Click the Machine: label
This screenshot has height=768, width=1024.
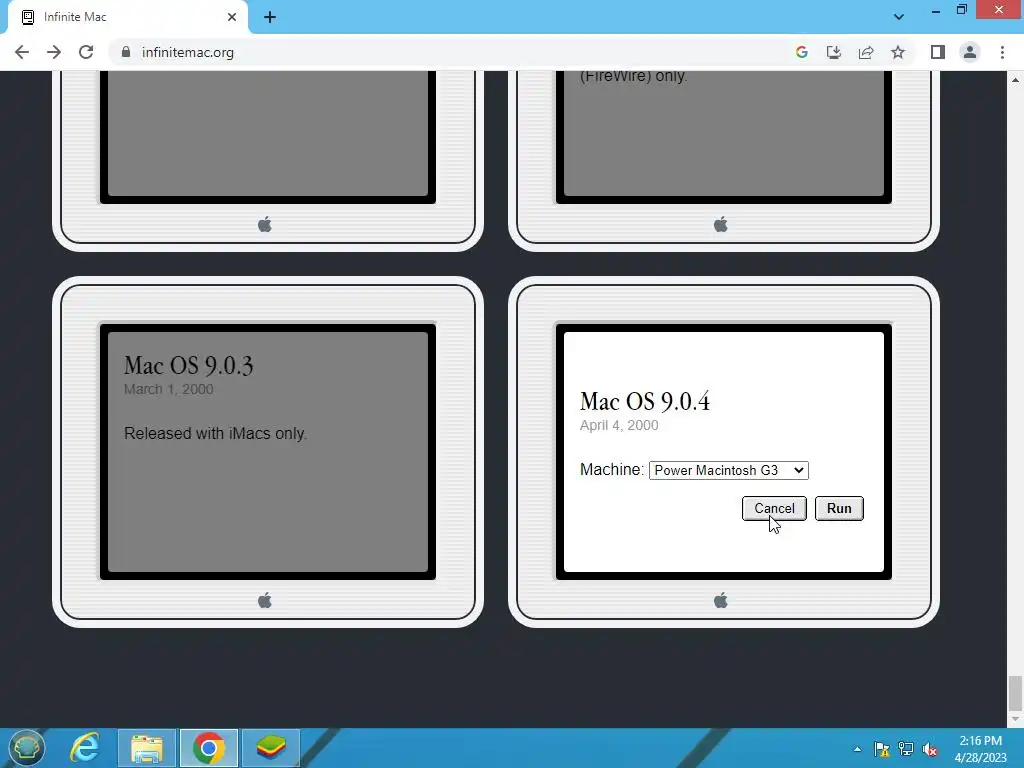[612, 470]
